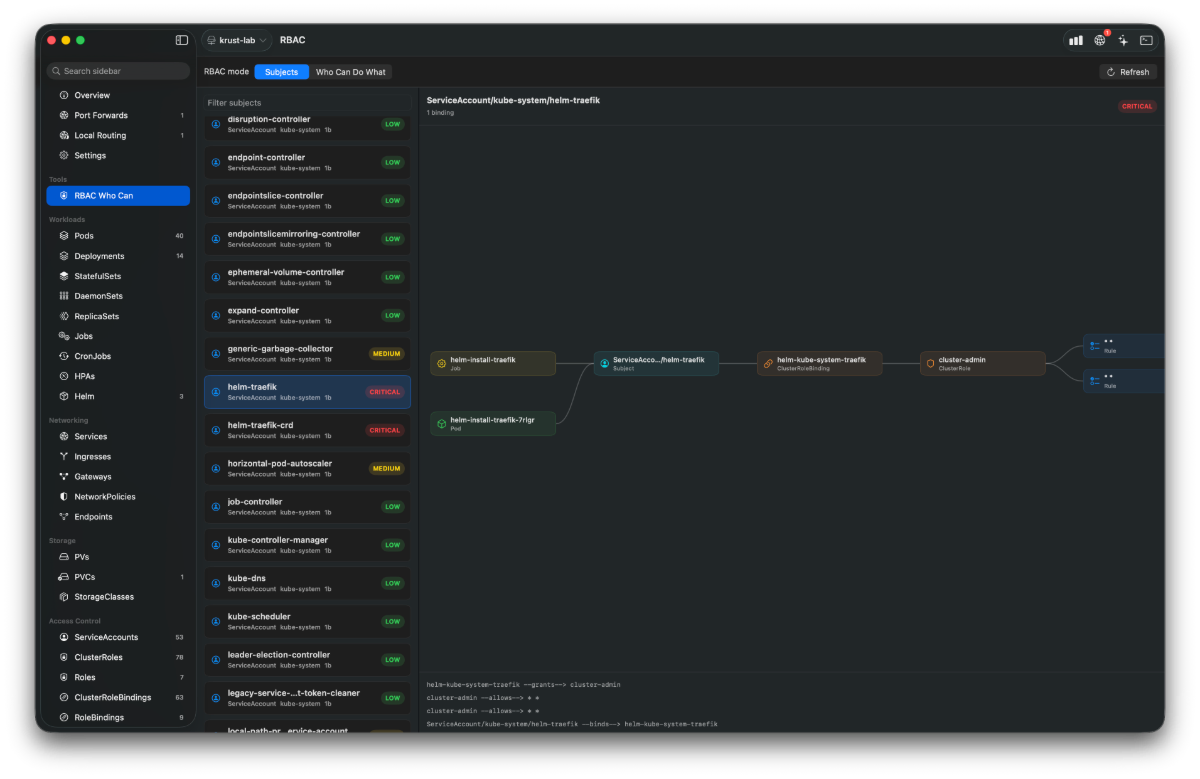Switch RBAC mode to Subjects
This screenshot has height=779, width=1200.
(282, 72)
